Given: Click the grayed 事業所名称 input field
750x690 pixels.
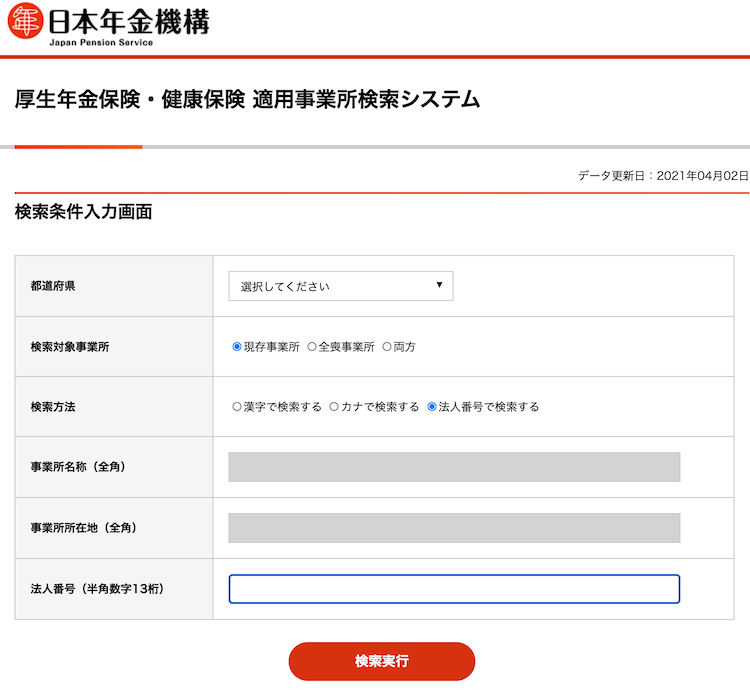Looking at the screenshot, I should (x=454, y=467).
